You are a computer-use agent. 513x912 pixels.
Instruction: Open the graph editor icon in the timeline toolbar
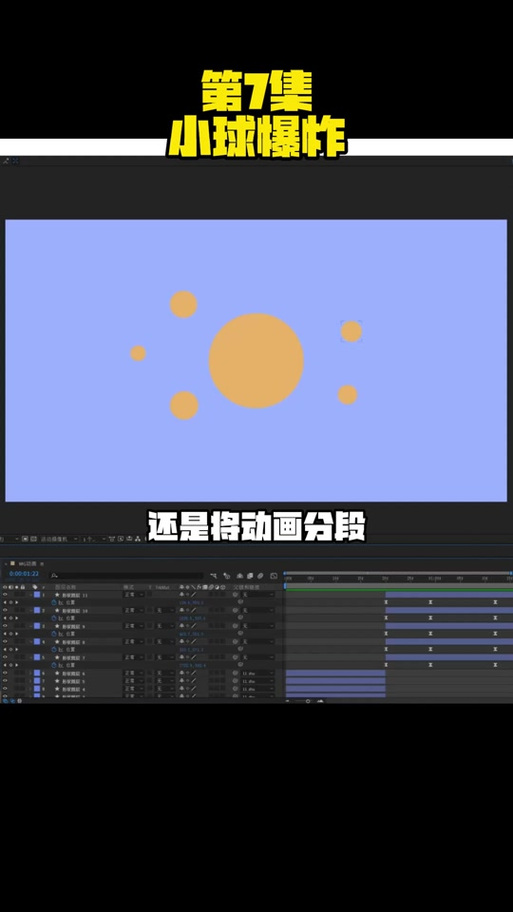click(x=274, y=575)
